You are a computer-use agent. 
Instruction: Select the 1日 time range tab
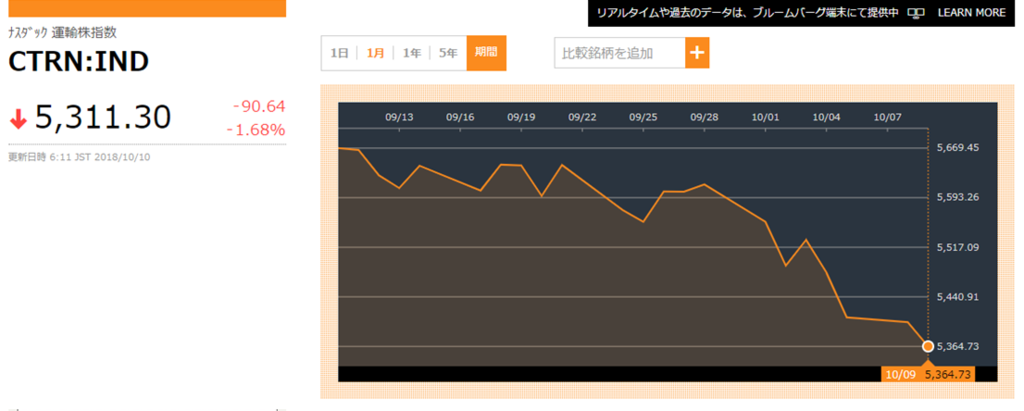click(x=339, y=53)
